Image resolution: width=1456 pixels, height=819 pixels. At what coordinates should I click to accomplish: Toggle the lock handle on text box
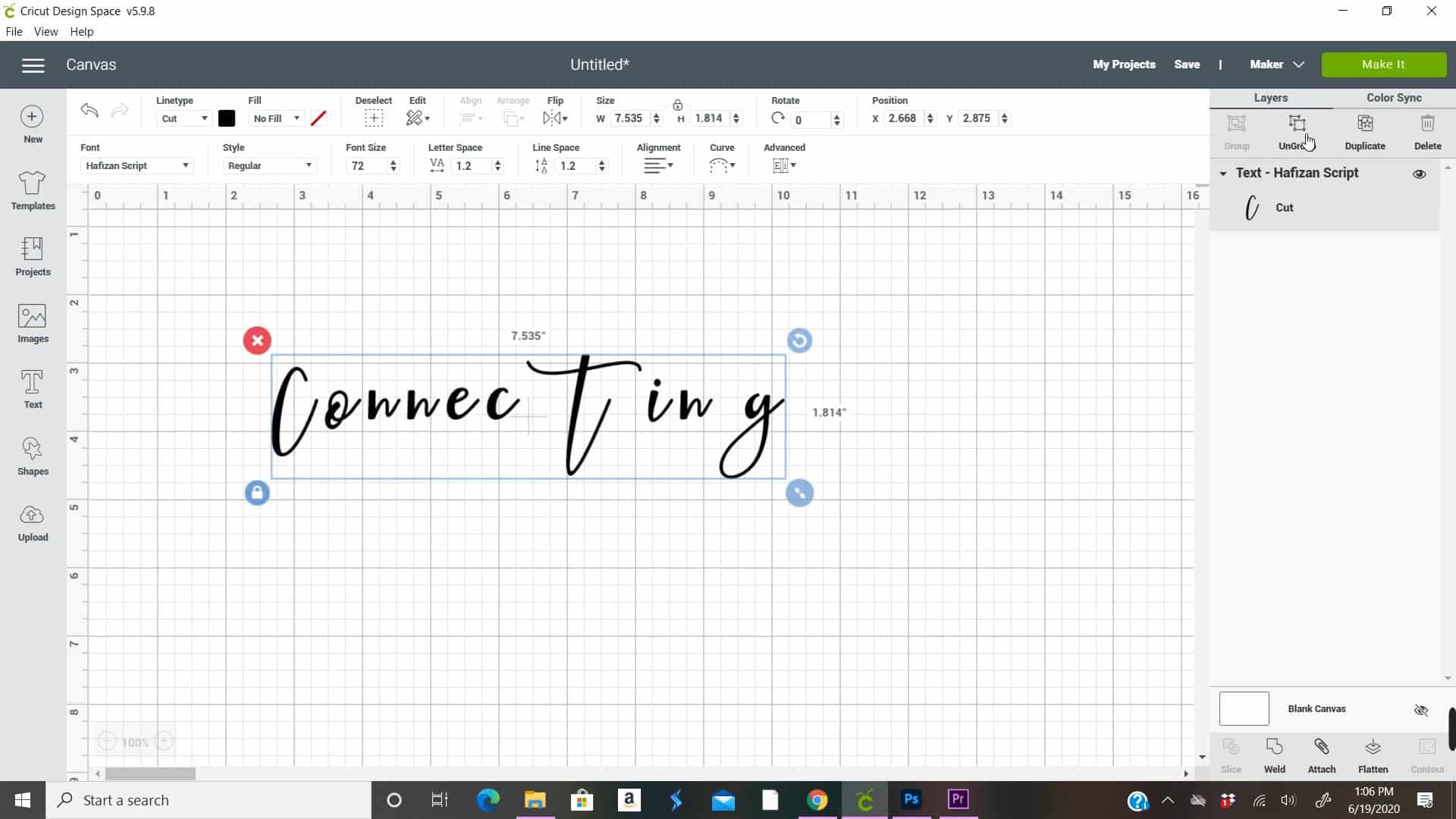(x=257, y=493)
